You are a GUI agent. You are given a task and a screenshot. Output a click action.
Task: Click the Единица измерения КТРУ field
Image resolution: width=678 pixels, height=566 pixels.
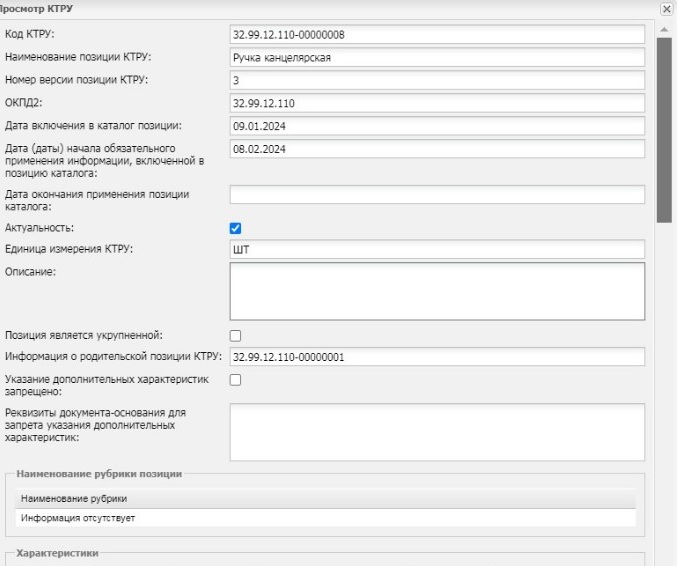(437, 249)
